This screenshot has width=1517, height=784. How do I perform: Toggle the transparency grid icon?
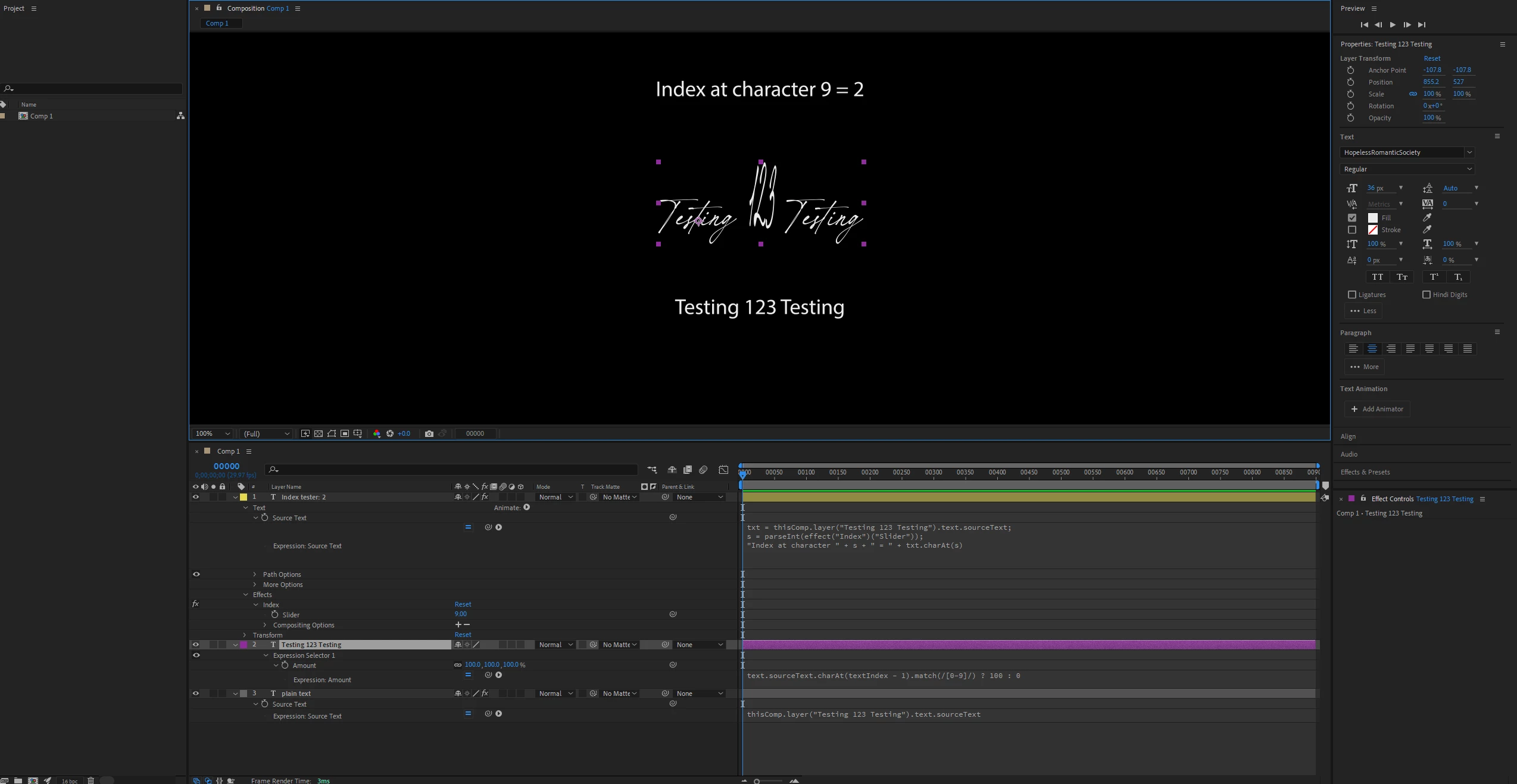click(319, 433)
